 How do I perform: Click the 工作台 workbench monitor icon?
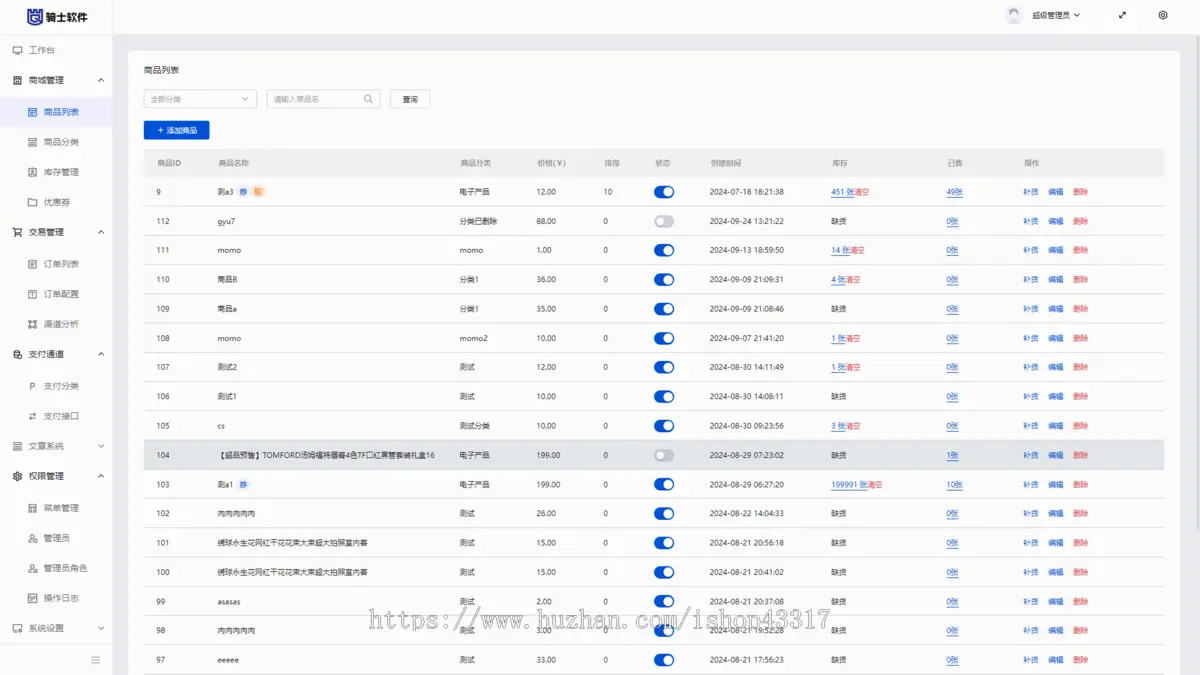click(x=17, y=50)
